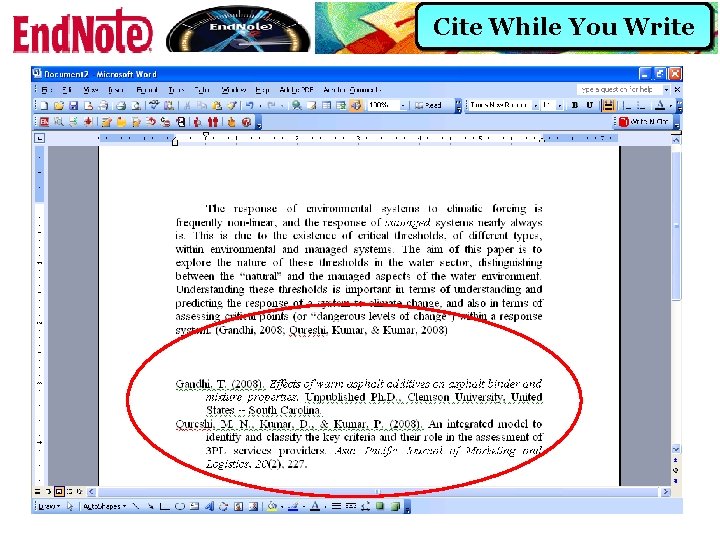
Task: Click the Format Painter brush icon
Action: coord(232,106)
